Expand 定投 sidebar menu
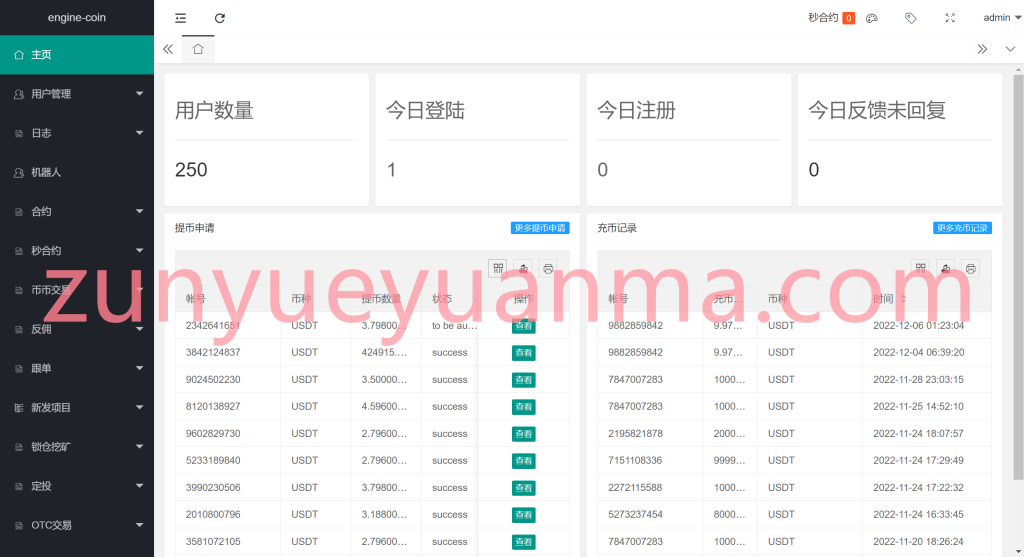Viewport: 1024px width, 557px height. [x=77, y=486]
